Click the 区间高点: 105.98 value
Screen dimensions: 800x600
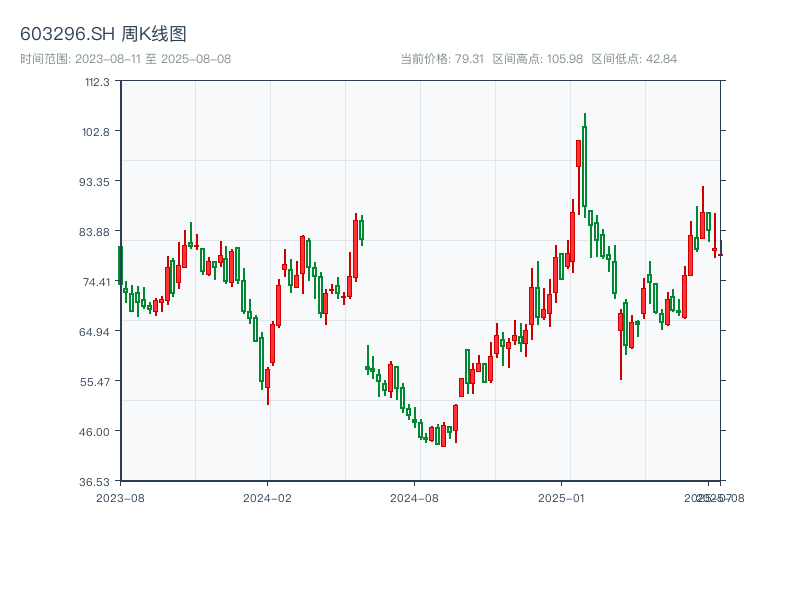538,59
